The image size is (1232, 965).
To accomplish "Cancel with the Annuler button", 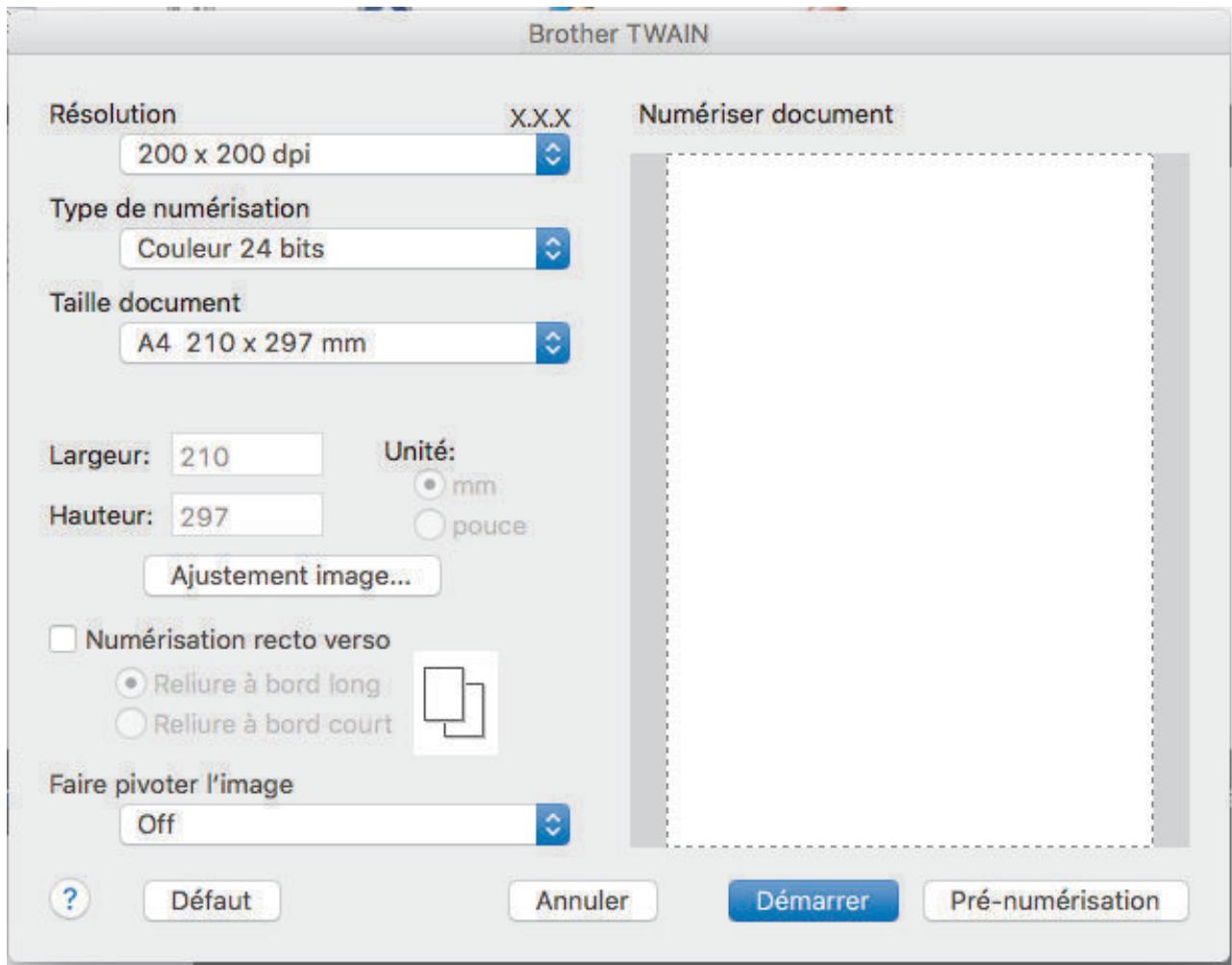I will [x=583, y=902].
